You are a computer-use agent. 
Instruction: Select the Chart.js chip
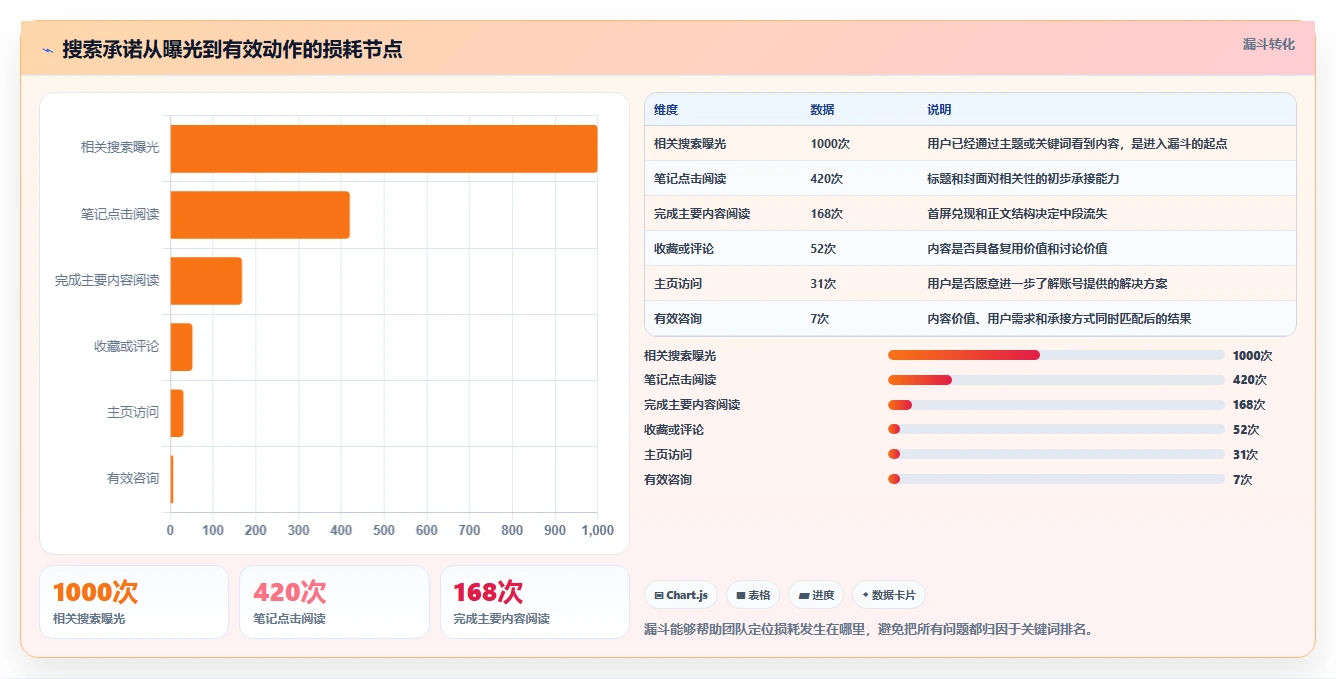681,595
